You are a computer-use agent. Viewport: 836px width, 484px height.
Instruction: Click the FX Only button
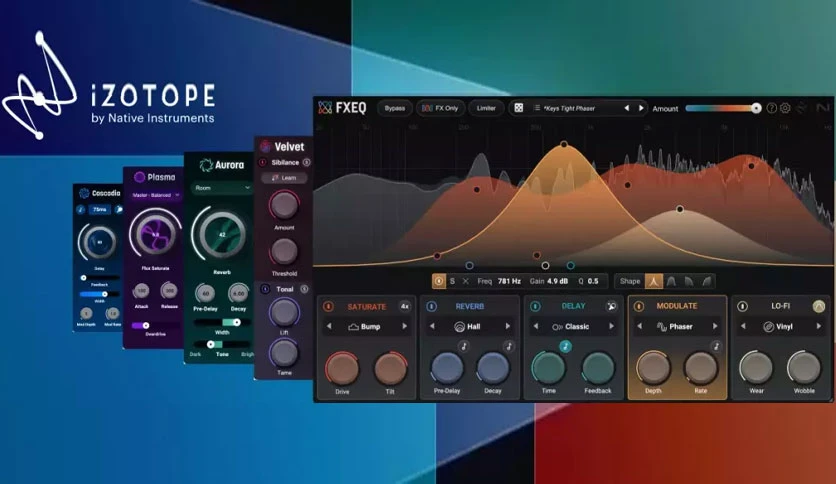click(440, 108)
